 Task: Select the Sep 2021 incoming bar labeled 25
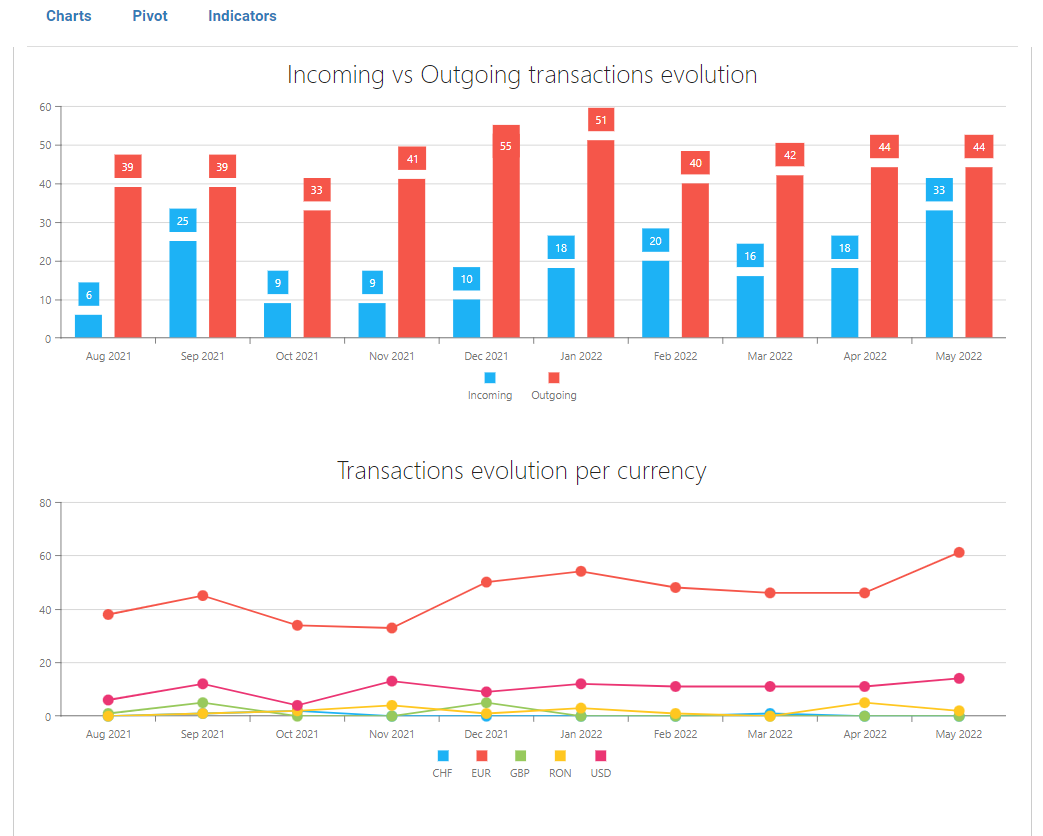coord(183,290)
